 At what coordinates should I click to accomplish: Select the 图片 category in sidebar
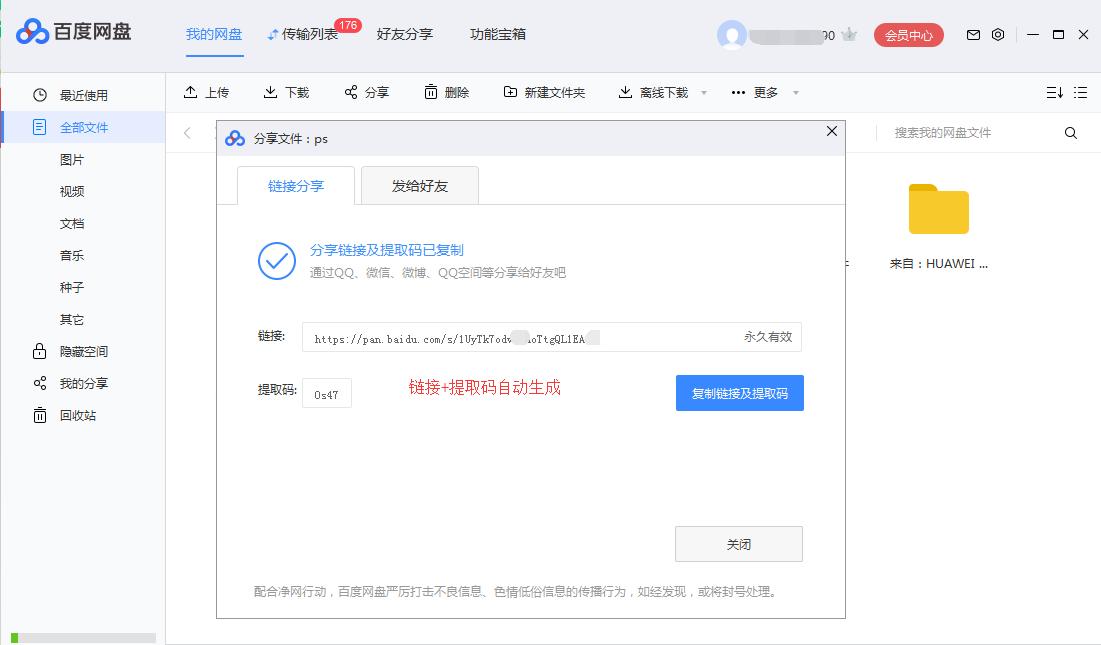72,159
